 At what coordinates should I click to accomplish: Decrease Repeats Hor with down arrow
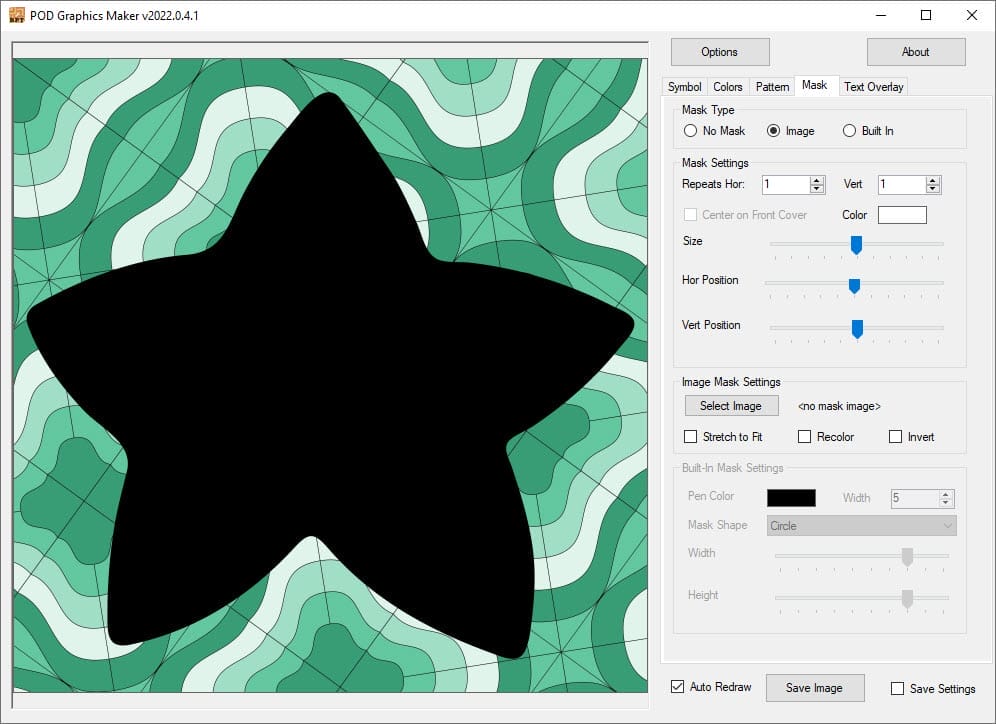coord(817,189)
